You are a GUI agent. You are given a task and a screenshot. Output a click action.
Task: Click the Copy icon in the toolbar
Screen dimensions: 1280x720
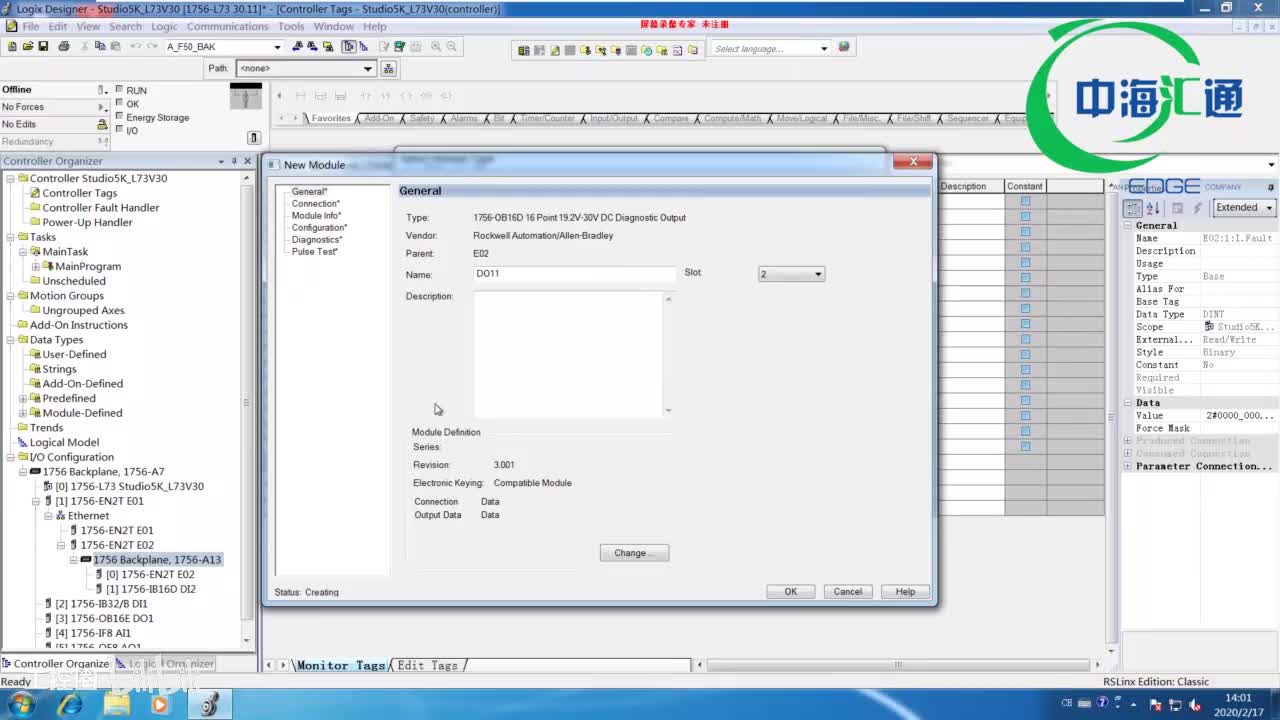pos(100,46)
